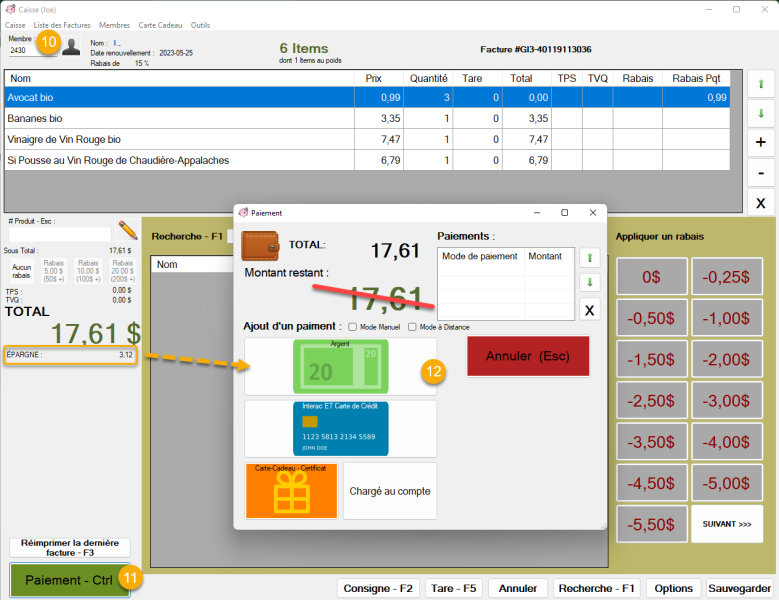Image resolution: width=779 pixels, height=600 pixels.
Task: Close the Paiement dialog window
Action: tap(593, 213)
